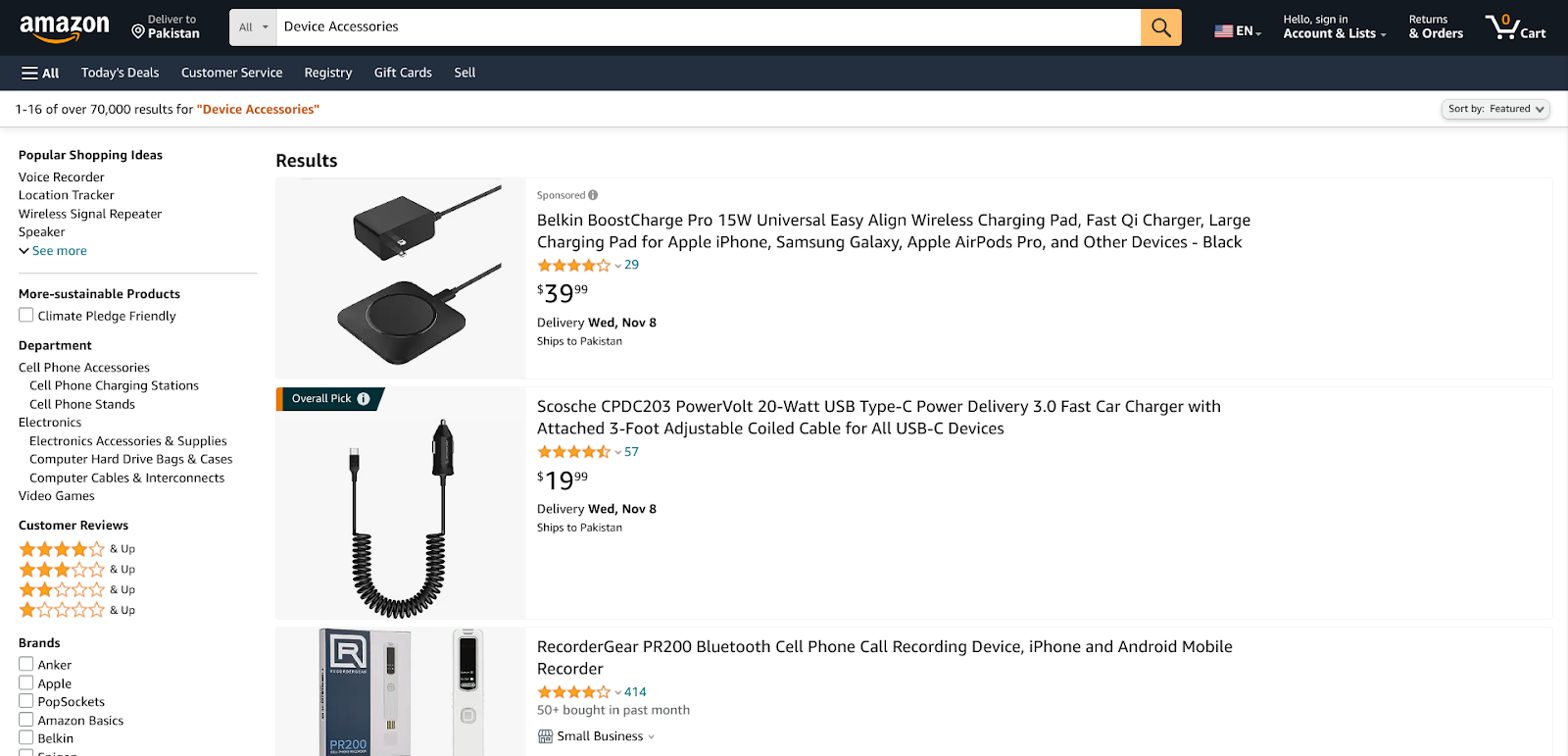Screen dimensions: 1568x756
Task: Tick the PopSockets brand checkbox
Action: 26,701
